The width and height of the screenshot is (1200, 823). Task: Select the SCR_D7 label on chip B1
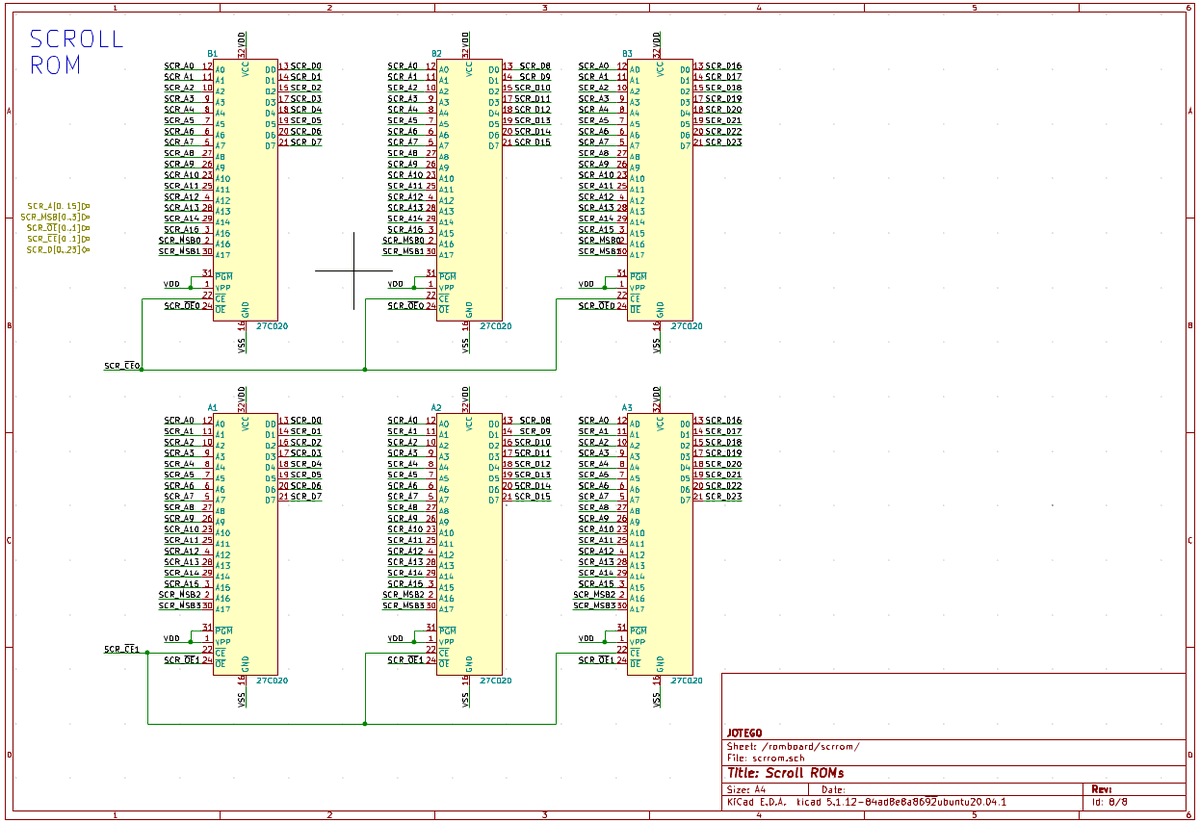306,142
